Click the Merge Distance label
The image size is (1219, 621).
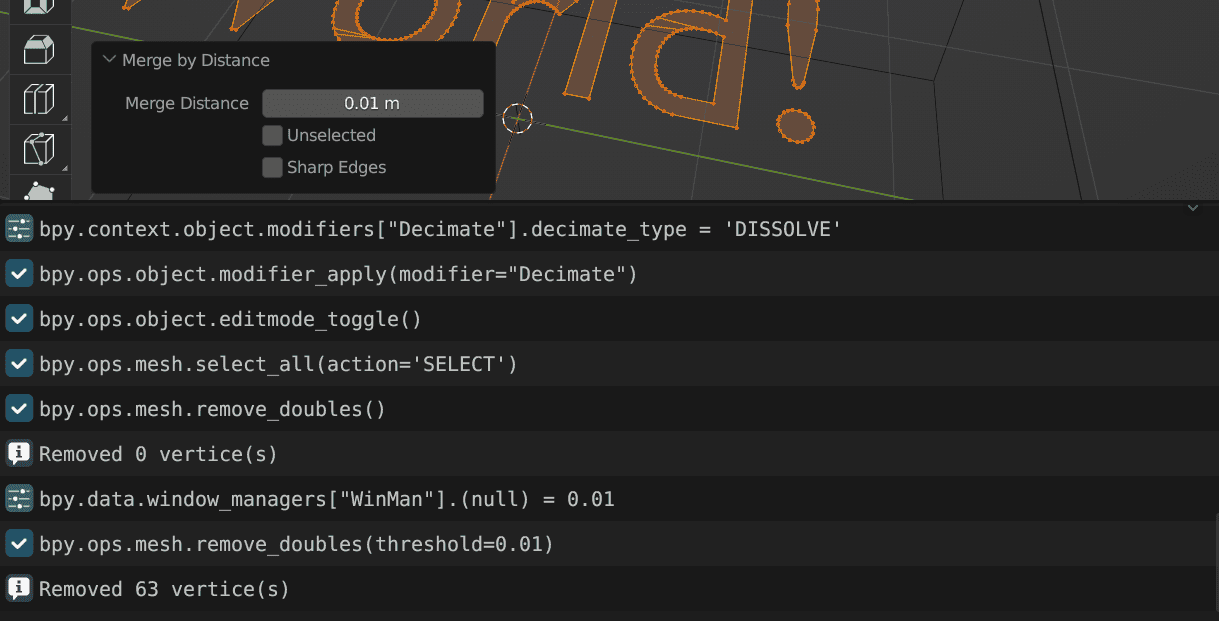[187, 103]
